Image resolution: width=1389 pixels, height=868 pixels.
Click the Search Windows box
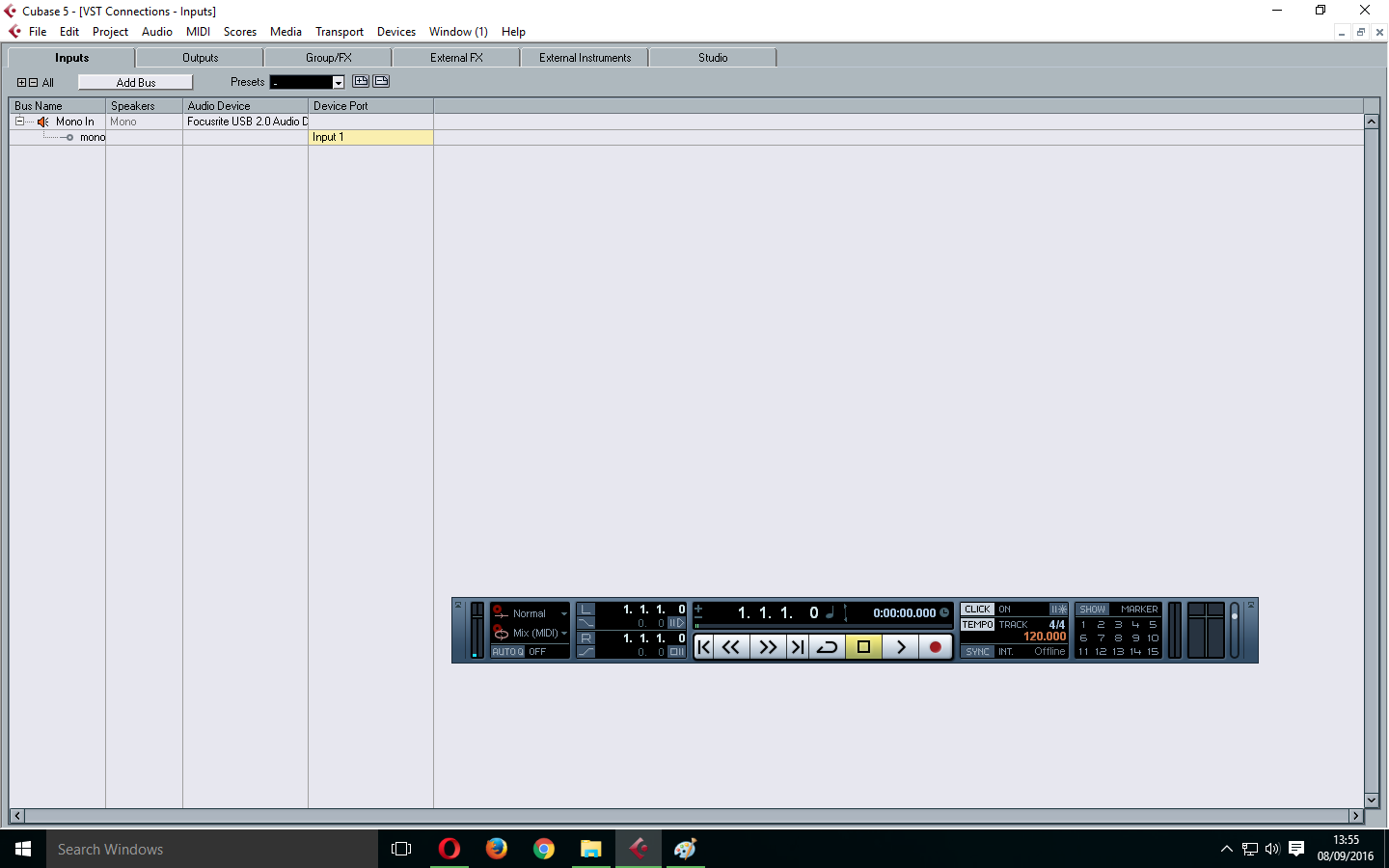pos(212,849)
